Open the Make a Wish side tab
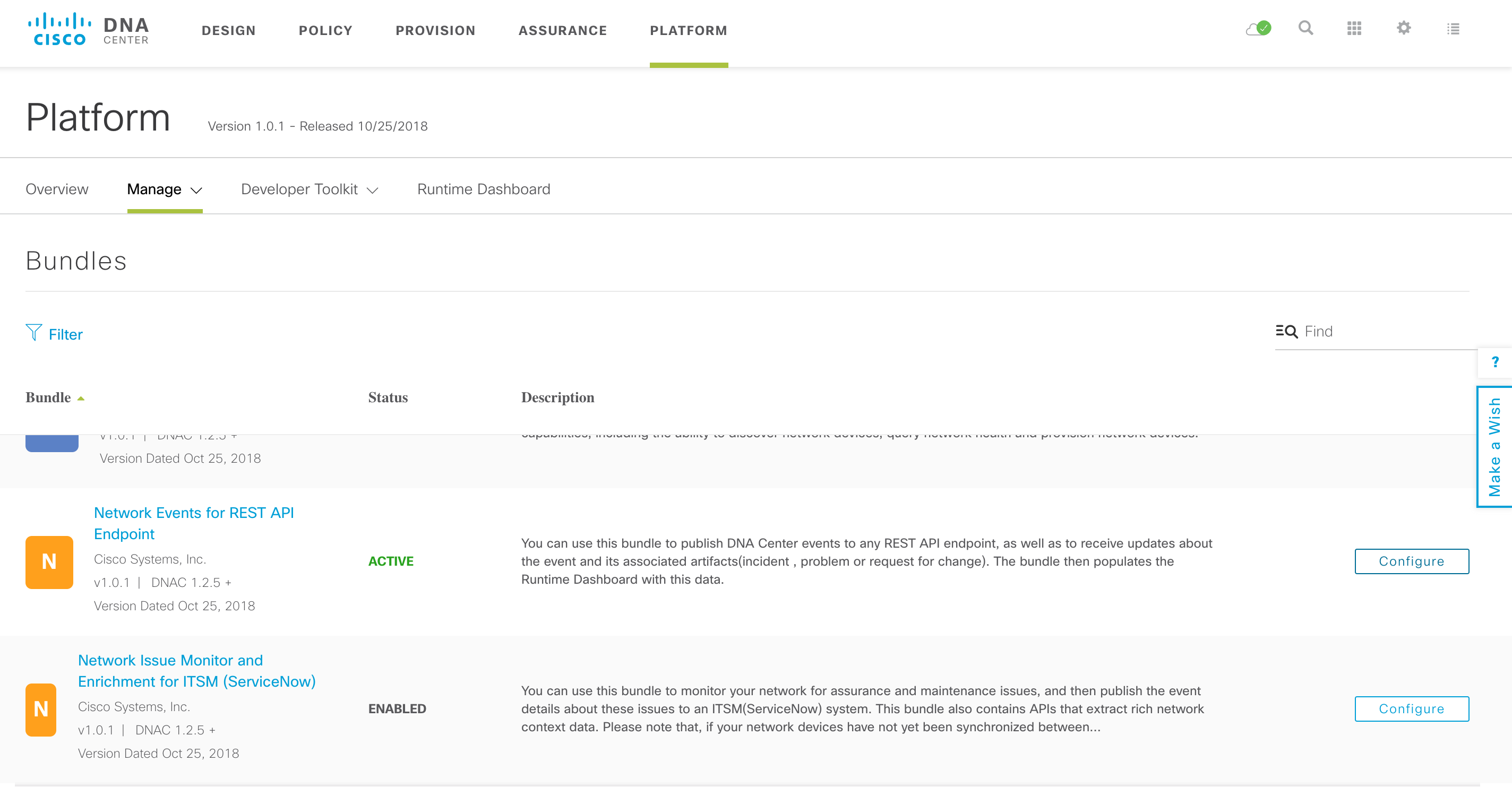1512x796 pixels. pyautogui.click(x=1494, y=447)
